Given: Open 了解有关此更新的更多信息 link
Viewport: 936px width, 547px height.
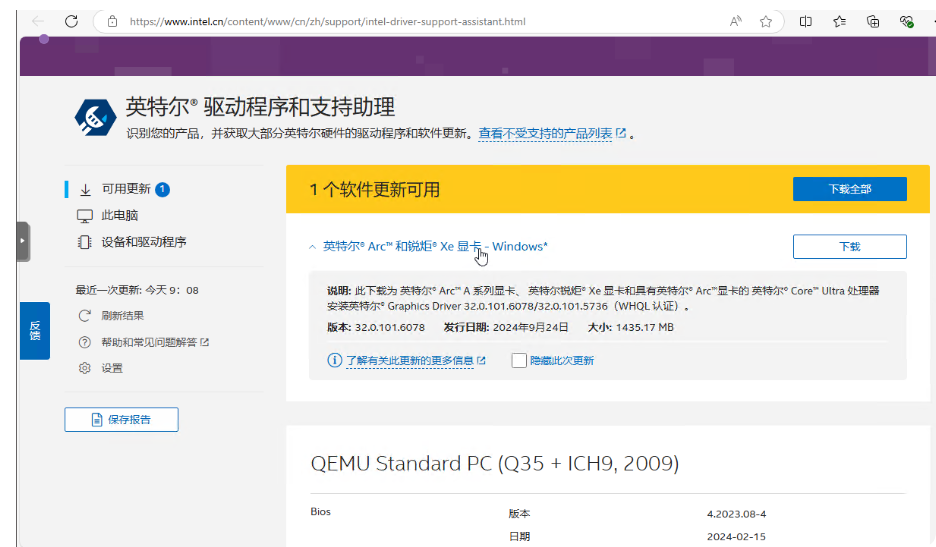Looking at the screenshot, I should click(x=410, y=360).
